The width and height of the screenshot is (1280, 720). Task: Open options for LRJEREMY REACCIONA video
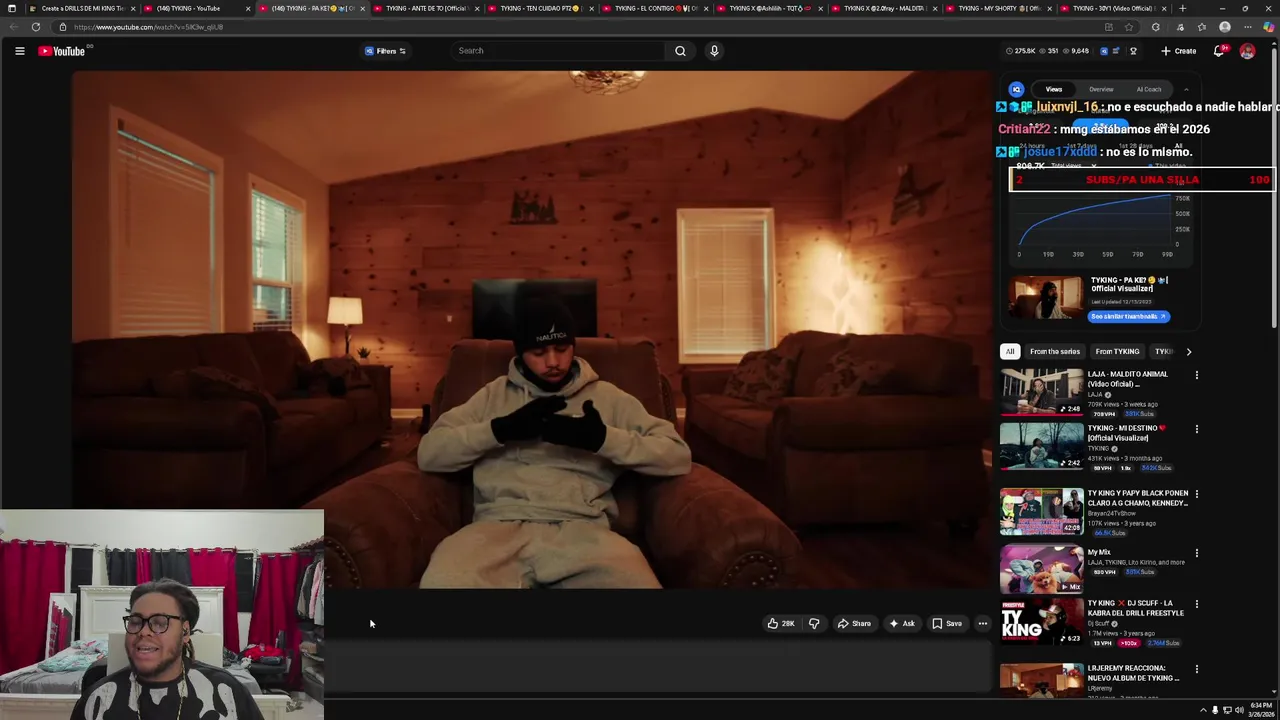1196,669
